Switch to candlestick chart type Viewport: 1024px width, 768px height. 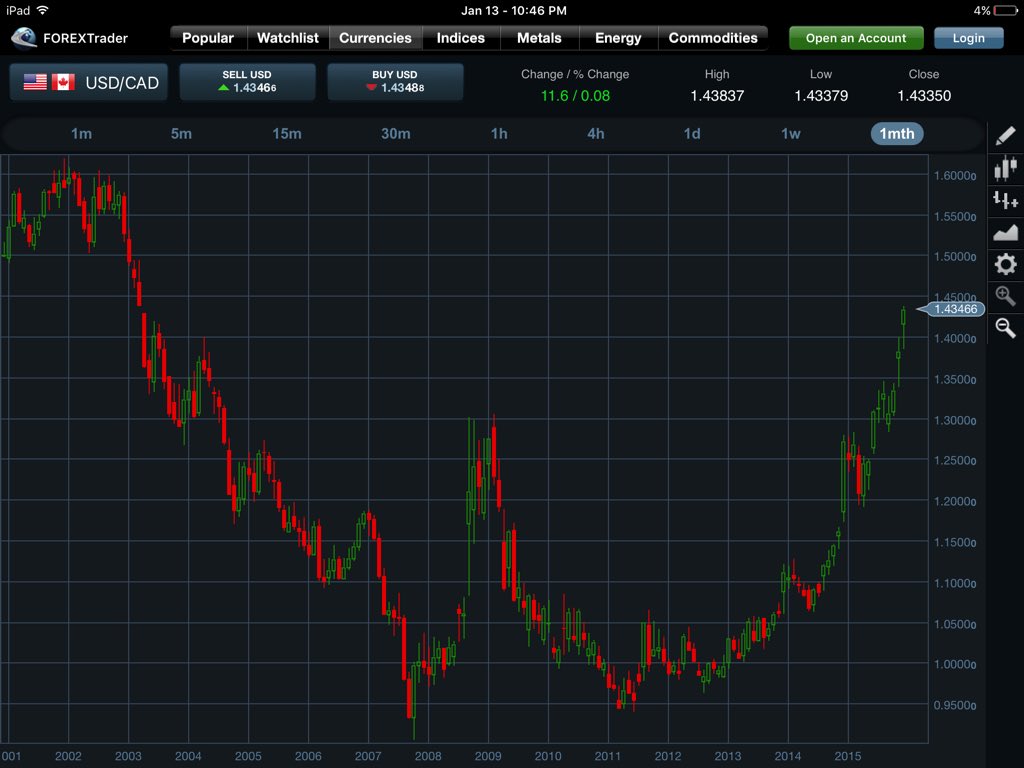tap(1006, 168)
